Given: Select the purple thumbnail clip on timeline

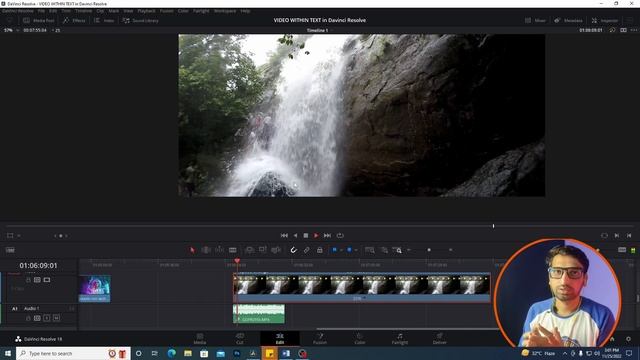Looking at the screenshot, I should 94,289.
